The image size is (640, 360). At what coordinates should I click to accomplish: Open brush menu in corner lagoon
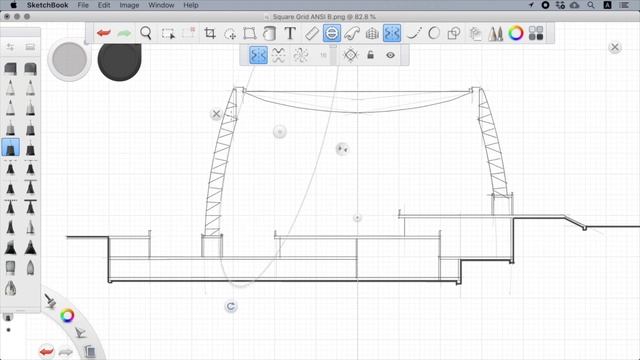pos(51,301)
